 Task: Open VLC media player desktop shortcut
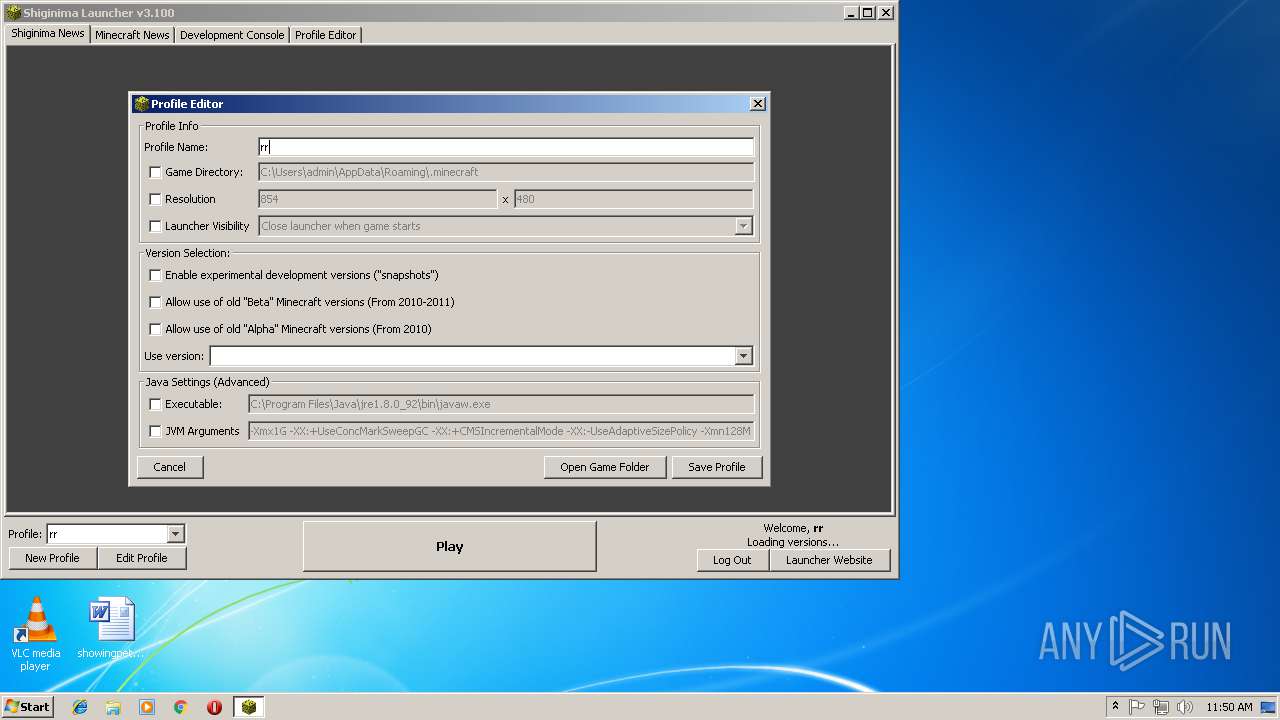pos(36,634)
